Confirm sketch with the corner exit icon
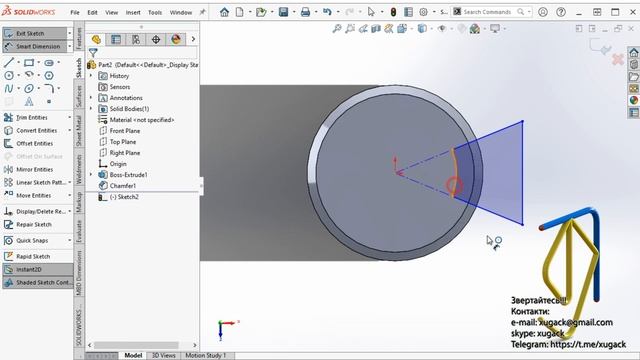 tap(600, 47)
